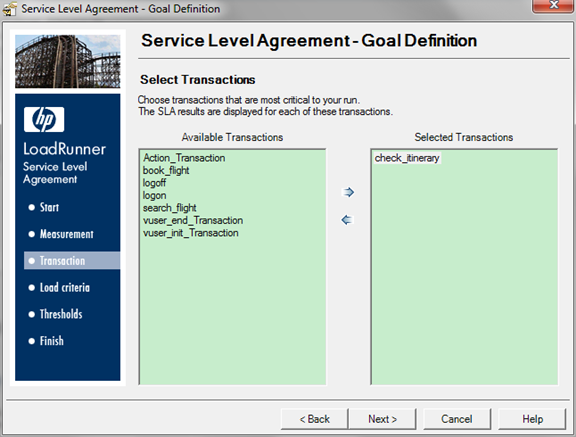Click the title bar application icon
This screenshot has height=437, width=576.
click(9, 8)
